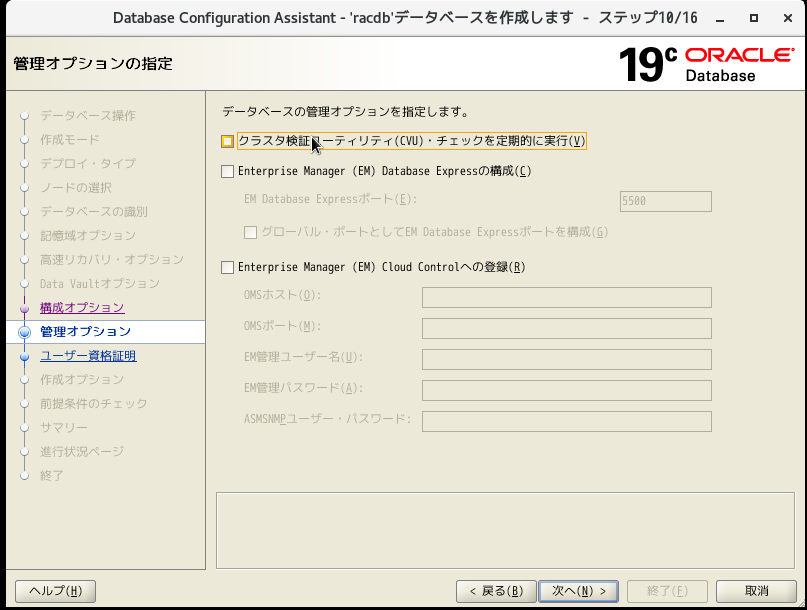Click the 作成オプション step in sidebar
Image resolution: width=807 pixels, height=610 pixels.
(x=82, y=379)
